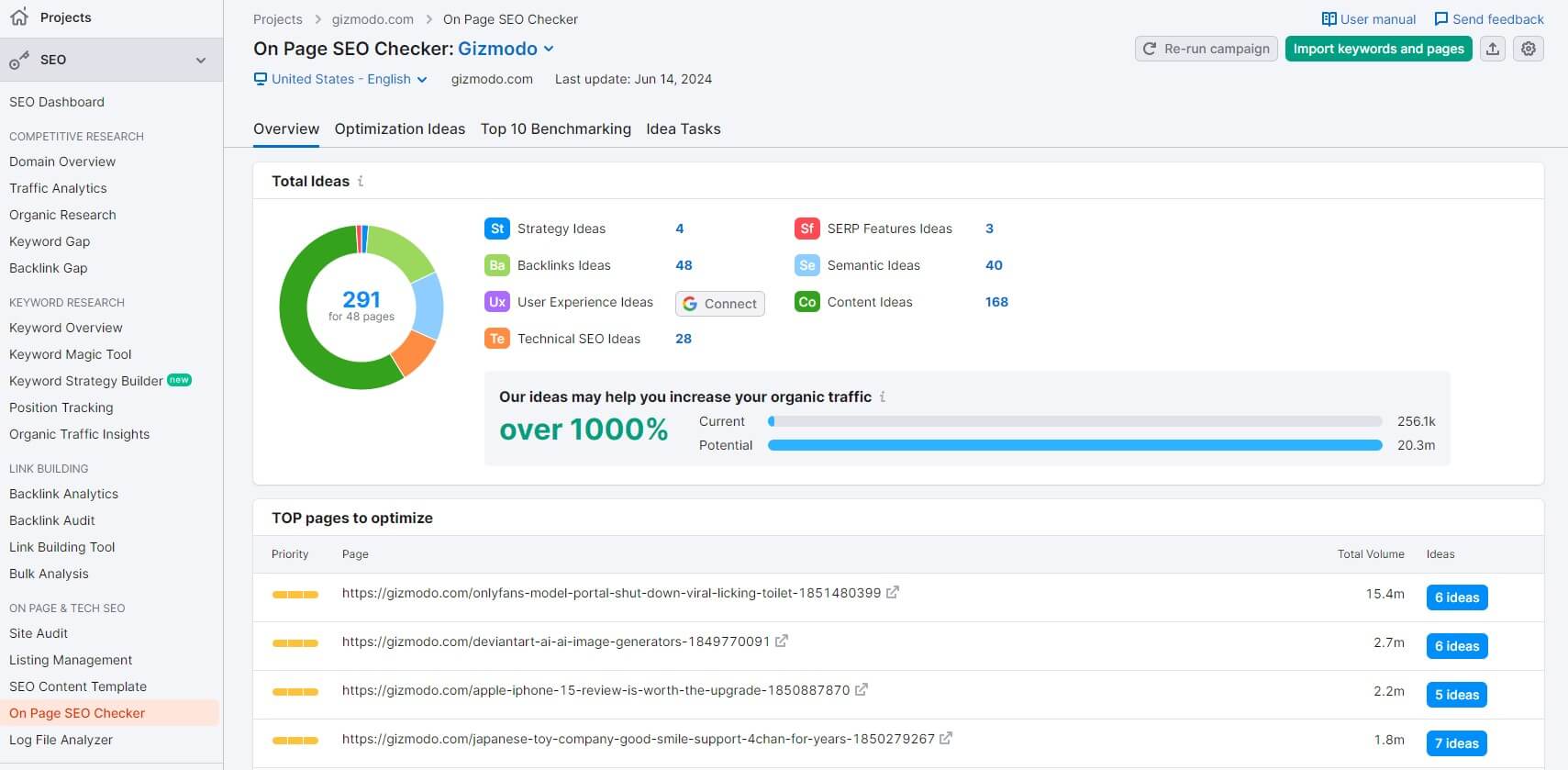Image resolution: width=1568 pixels, height=770 pixels.
Task: Click the Se Semantic Ideas badge
Action: pyautogui.click(x=807, y=265)
